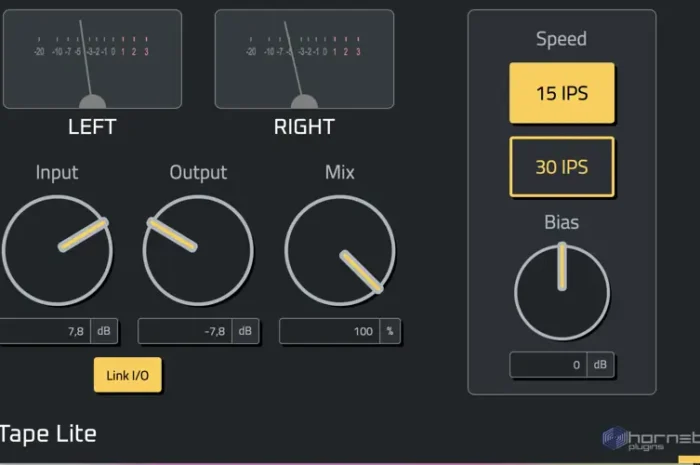Click the Output value field showing -7,8
The width and height of the screenshot is (700, 465).
(x=185, y=331)
